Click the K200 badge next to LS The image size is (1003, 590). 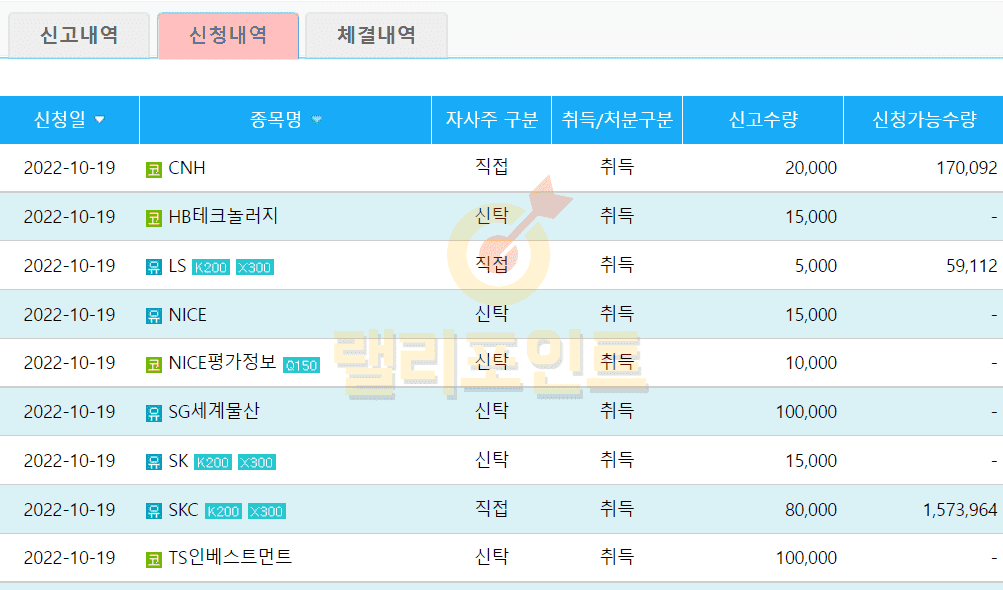pyautogui.click(x=211, y=267)
